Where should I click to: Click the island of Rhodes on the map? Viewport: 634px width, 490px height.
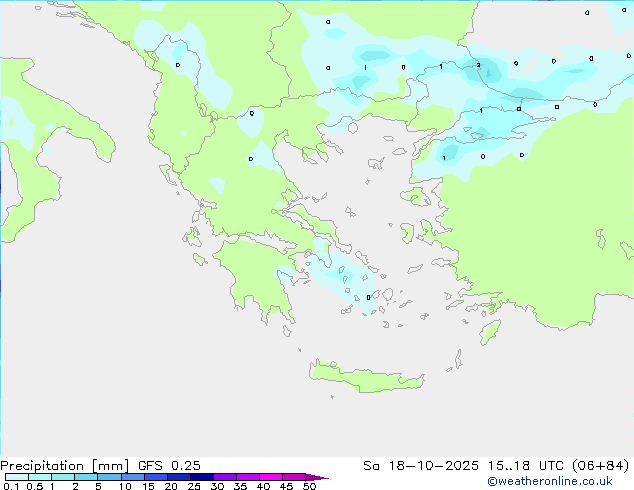490,332
